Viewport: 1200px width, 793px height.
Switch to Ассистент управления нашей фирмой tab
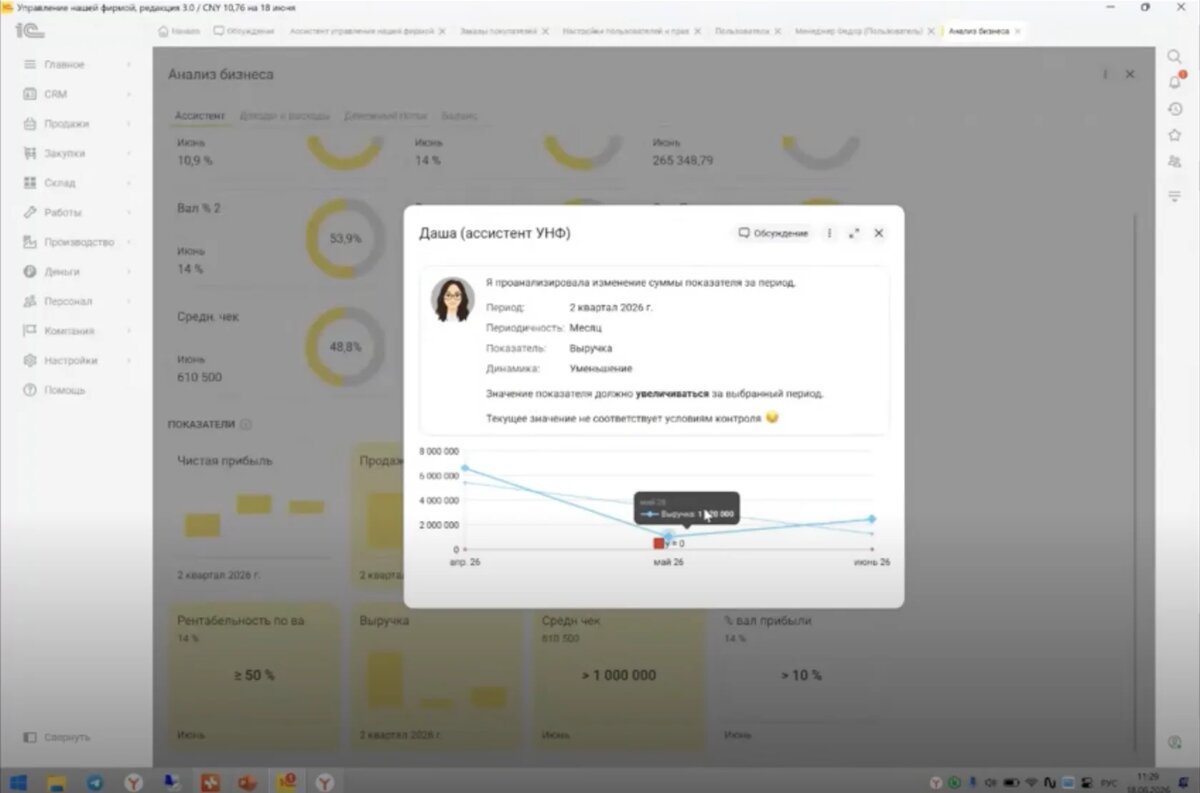click(x=362, y=31)
